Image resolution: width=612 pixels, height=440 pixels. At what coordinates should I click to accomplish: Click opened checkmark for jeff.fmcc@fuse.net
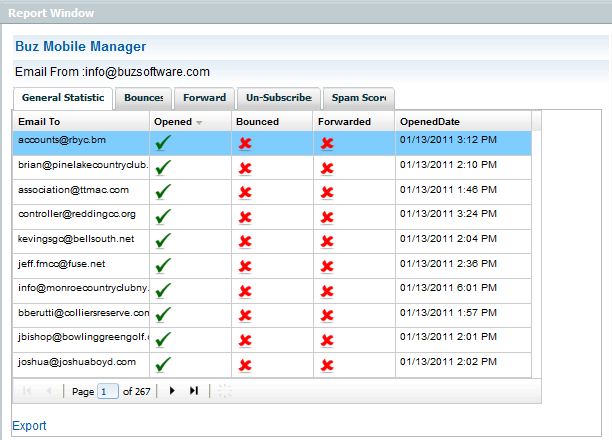(163, 266)
